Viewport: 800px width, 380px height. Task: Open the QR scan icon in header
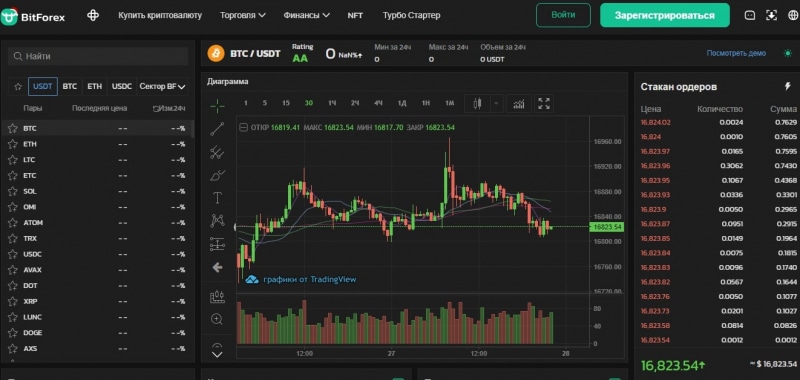771,15
